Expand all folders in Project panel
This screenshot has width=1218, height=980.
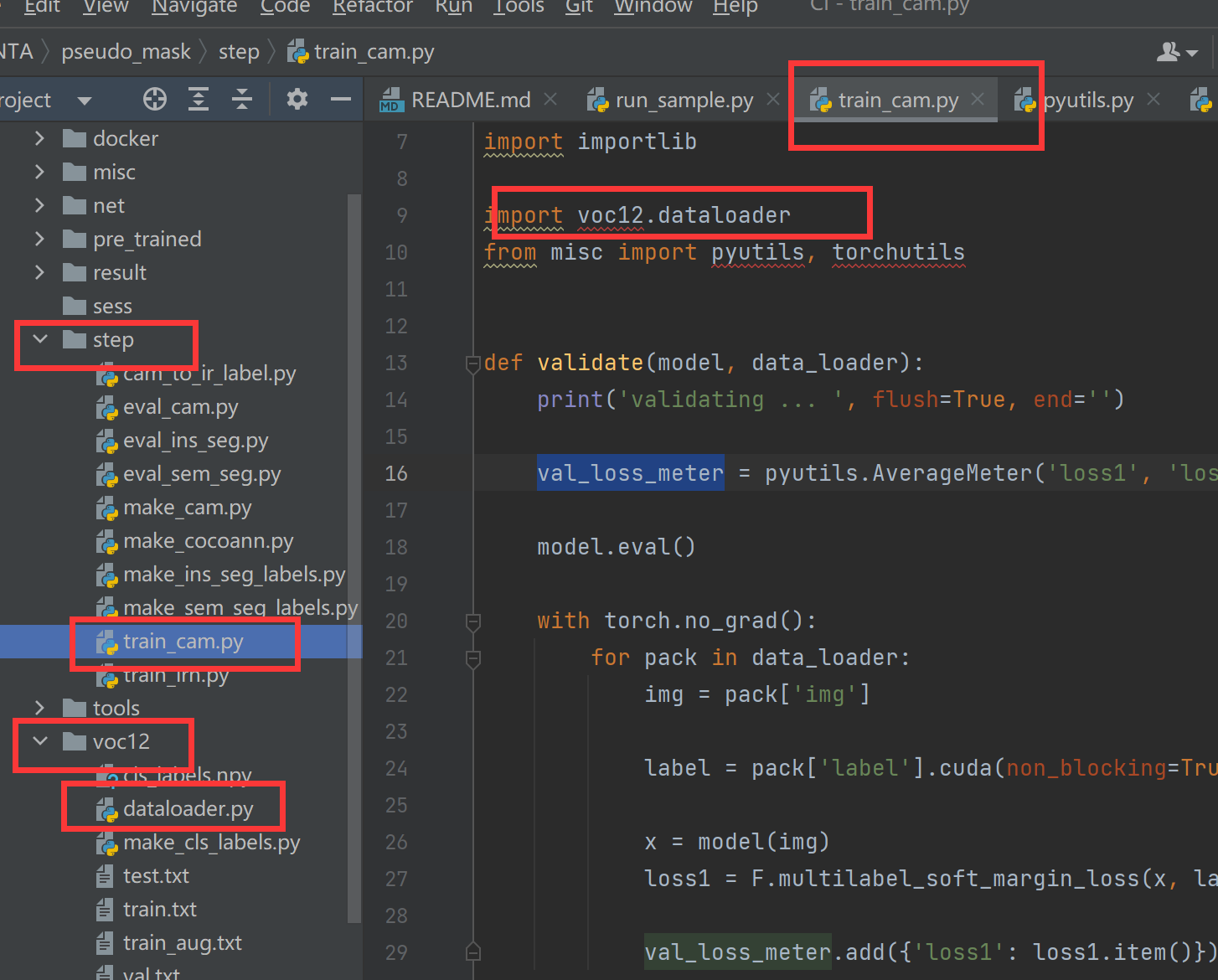[x=198, y=99]
